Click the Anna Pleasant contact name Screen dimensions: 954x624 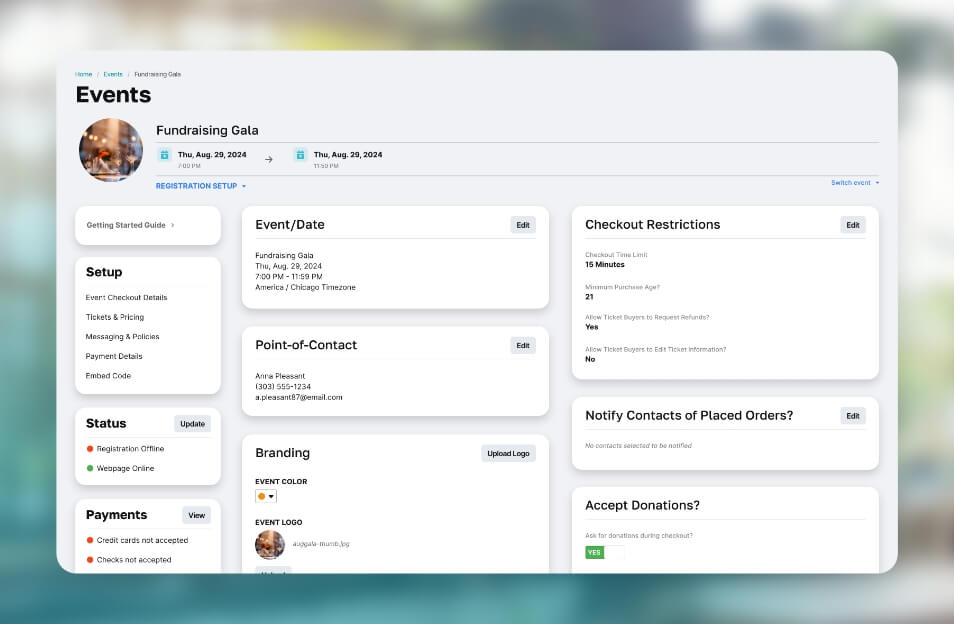(280, 376)
